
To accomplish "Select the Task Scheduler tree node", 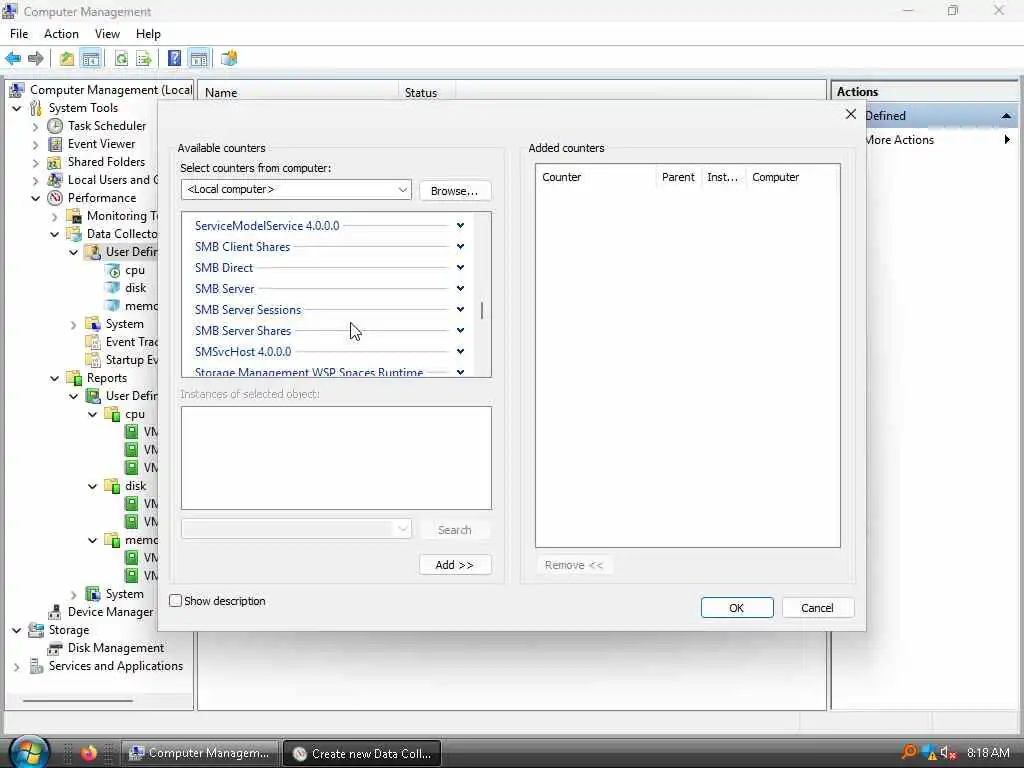I will pos(106,125).
